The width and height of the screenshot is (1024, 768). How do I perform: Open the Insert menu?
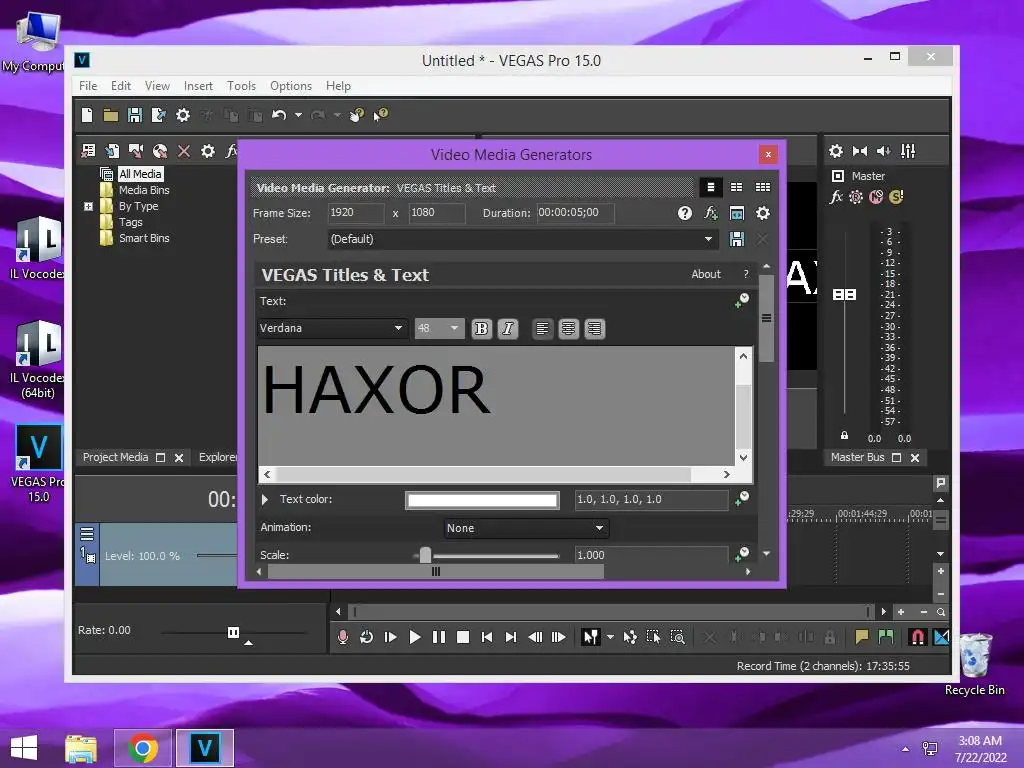pyautogui.click(x=198, y=86)
